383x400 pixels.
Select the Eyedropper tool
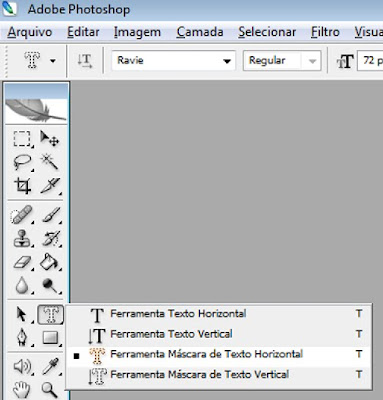pos(51,366)
